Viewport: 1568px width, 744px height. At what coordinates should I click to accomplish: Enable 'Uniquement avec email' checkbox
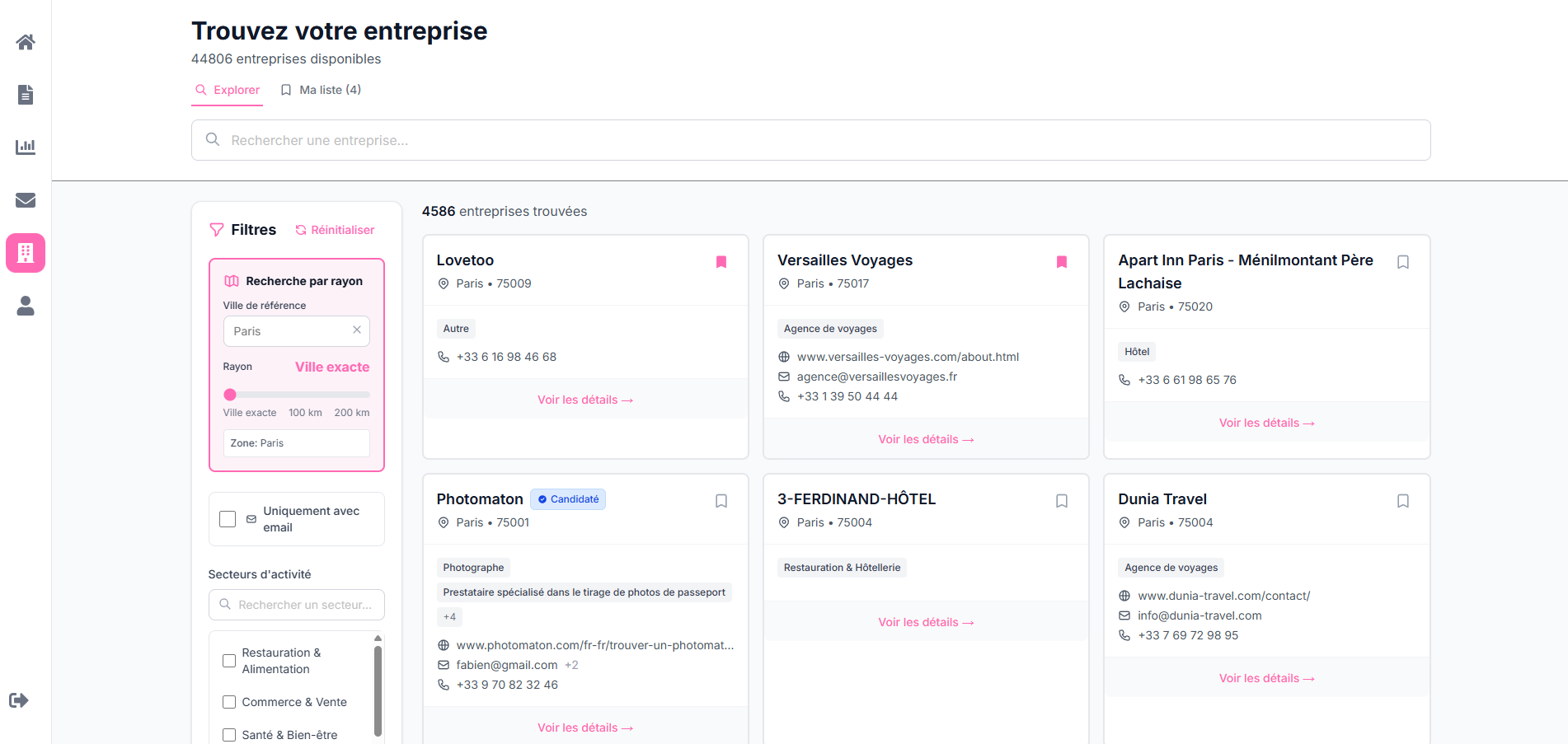point(228,519)
